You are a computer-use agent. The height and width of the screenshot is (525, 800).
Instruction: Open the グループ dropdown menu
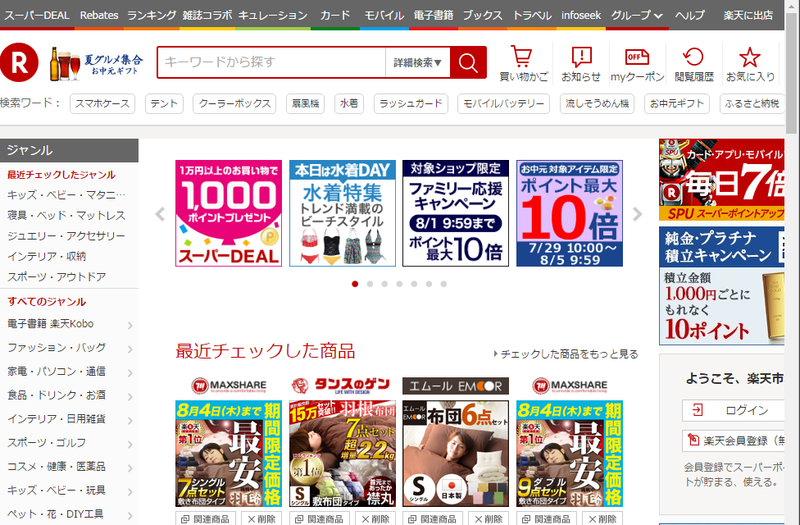(637, 15)
